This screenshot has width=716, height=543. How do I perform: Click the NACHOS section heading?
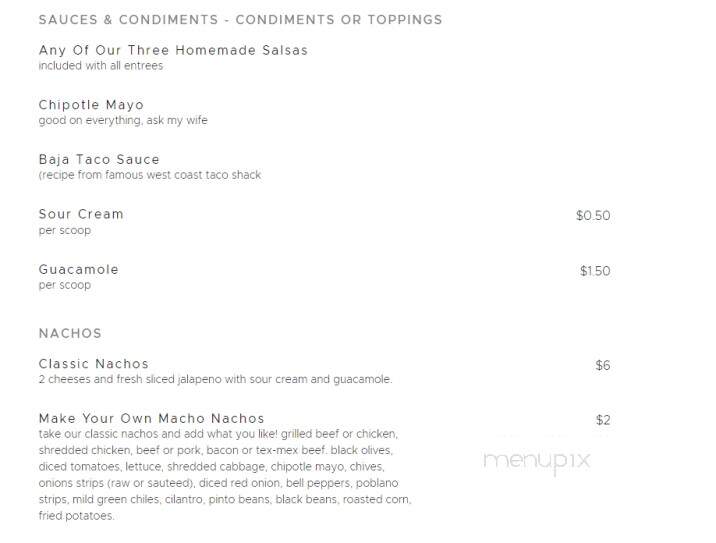[x=70, y=333]
